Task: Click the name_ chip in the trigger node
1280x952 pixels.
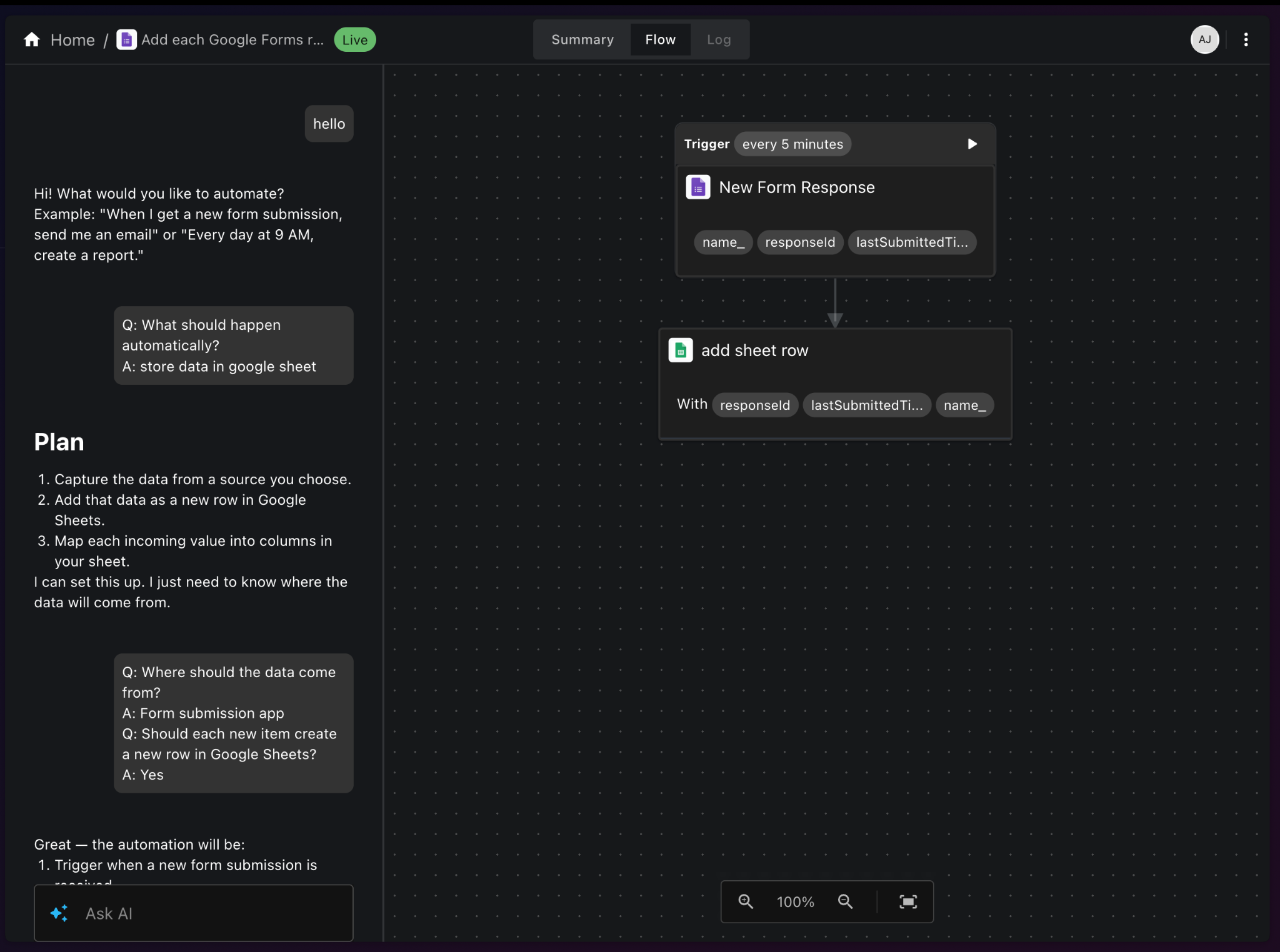Action: pos(723,242)
